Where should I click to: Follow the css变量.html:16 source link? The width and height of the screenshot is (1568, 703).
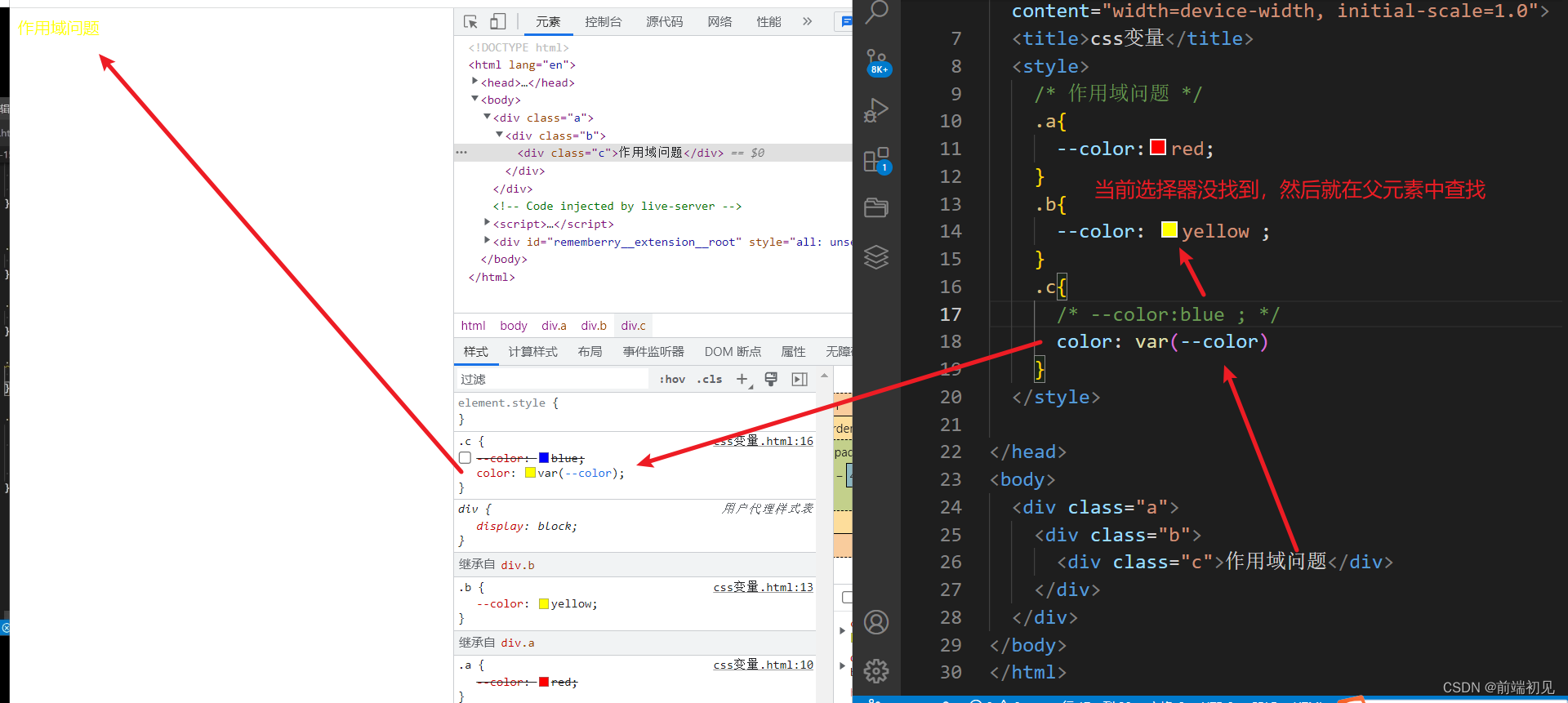coord(764,441)
